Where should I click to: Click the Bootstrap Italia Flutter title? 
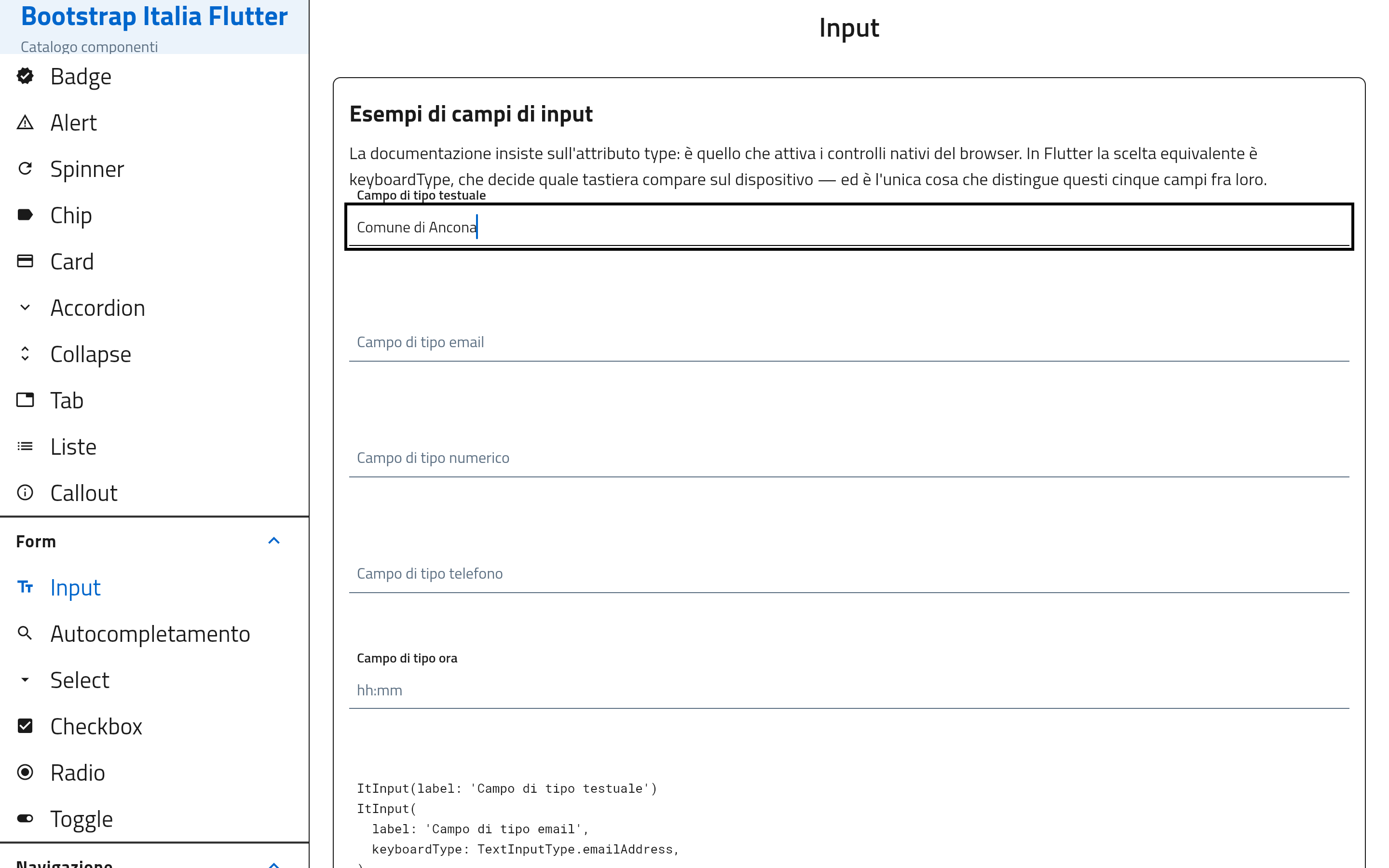tap(154, 16)
